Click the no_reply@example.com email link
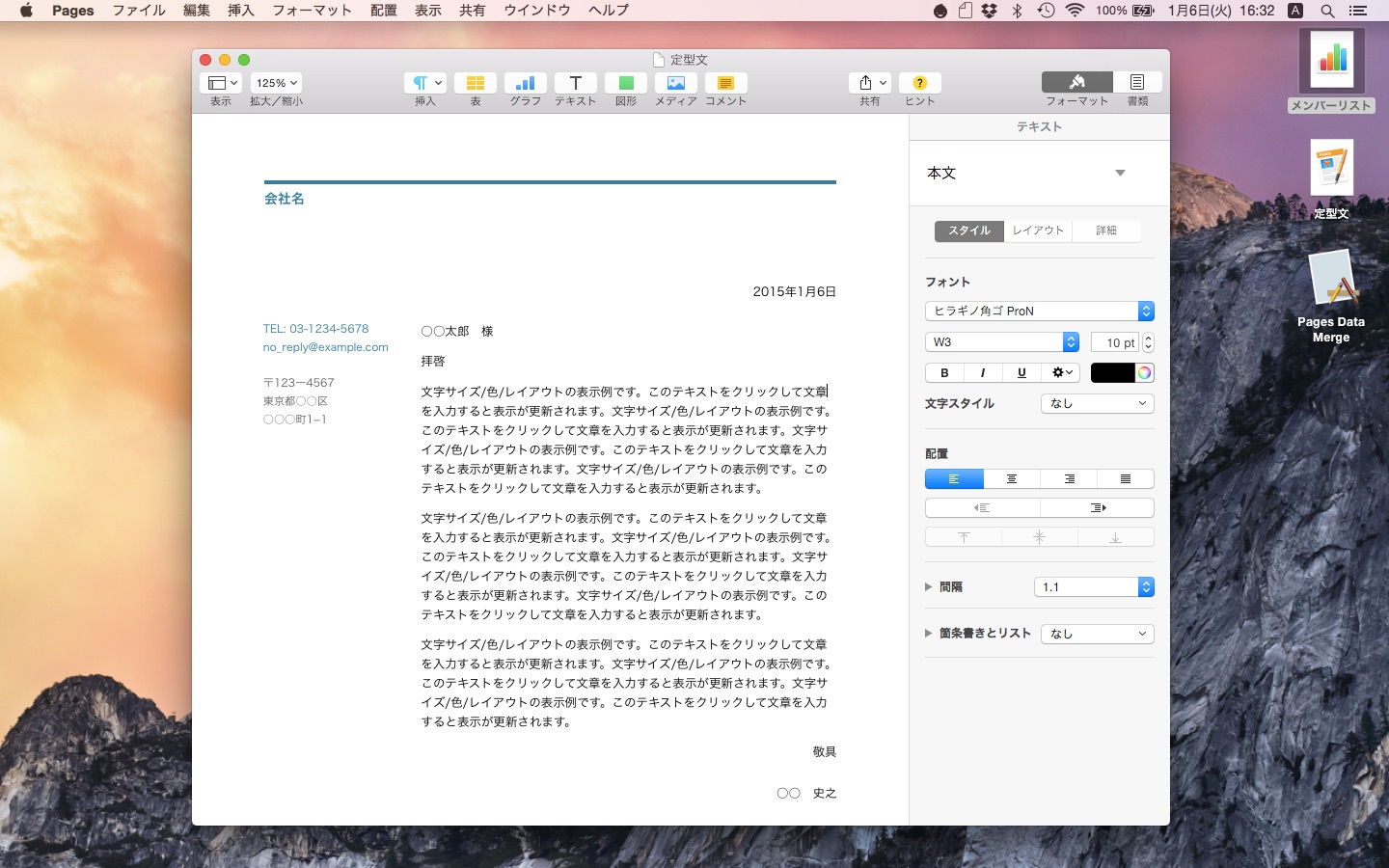Viewport: 1389px width, 868px height. pos(325,347)
